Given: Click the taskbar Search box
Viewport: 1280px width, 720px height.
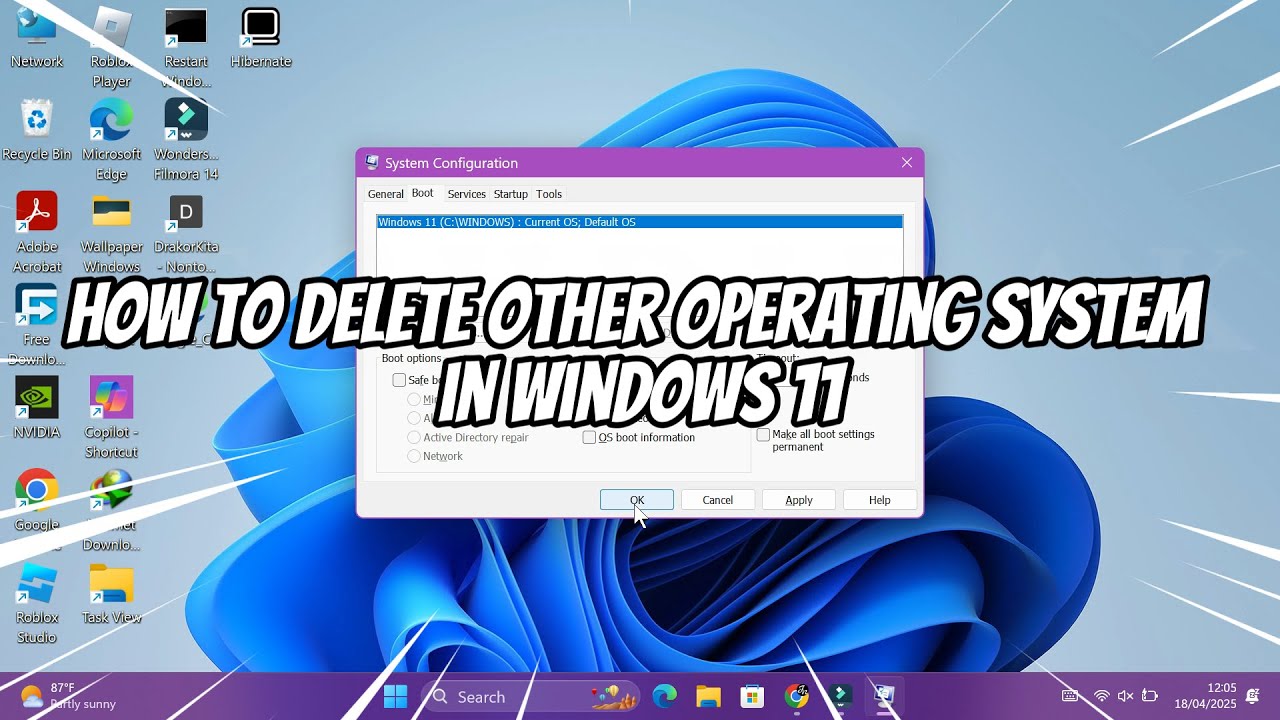Looking at the screenshot, I should (529, 696).
